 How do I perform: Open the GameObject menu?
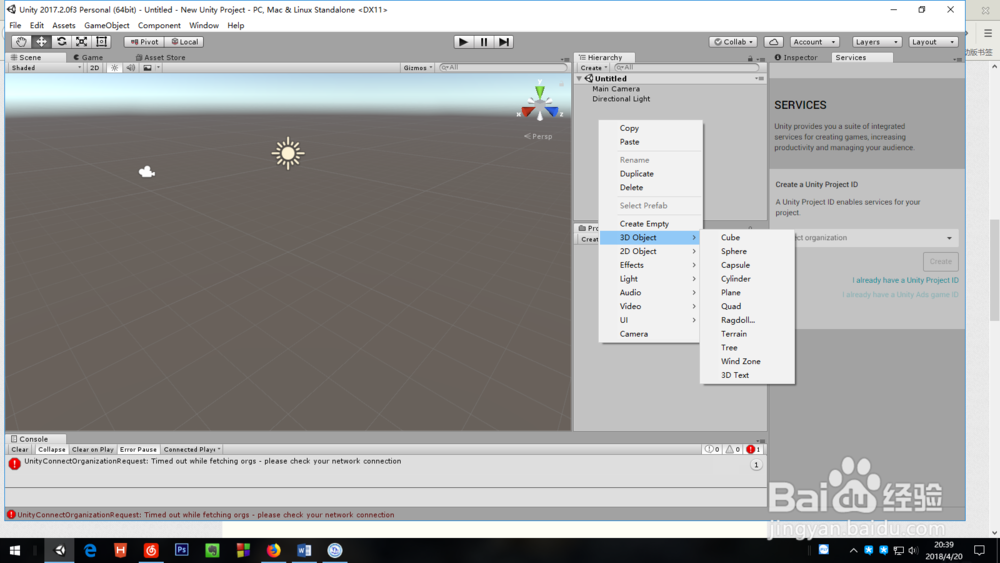(107, 26)
